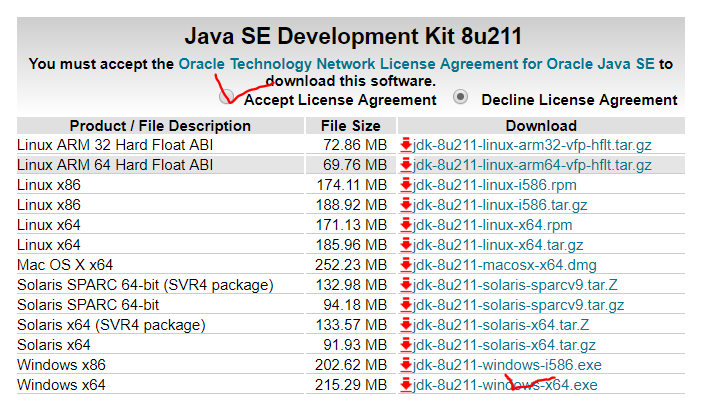The image size is (705, 413).
Task: Download jdk-8u211-linux-arm32-vfp-hflt.tar.gz
Action: pos(532,145)
